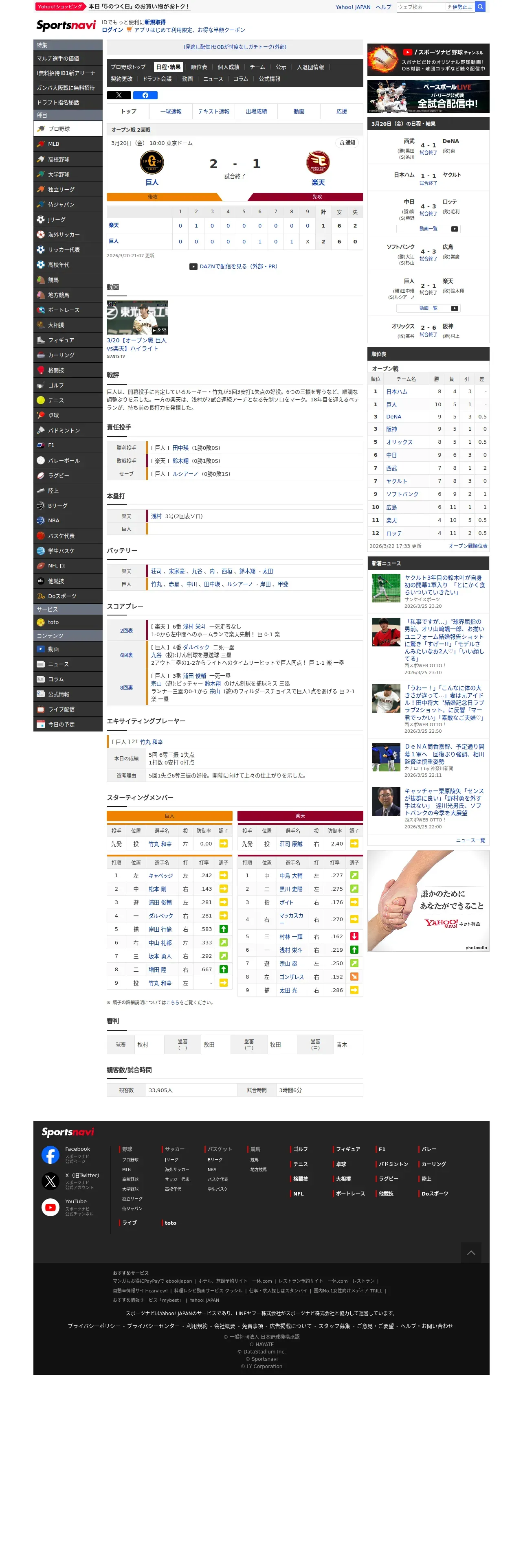The image size is (523, 1568).
Task: Click the ベースボールLIVE パ・リーグ banner
Action: (428, 96)
